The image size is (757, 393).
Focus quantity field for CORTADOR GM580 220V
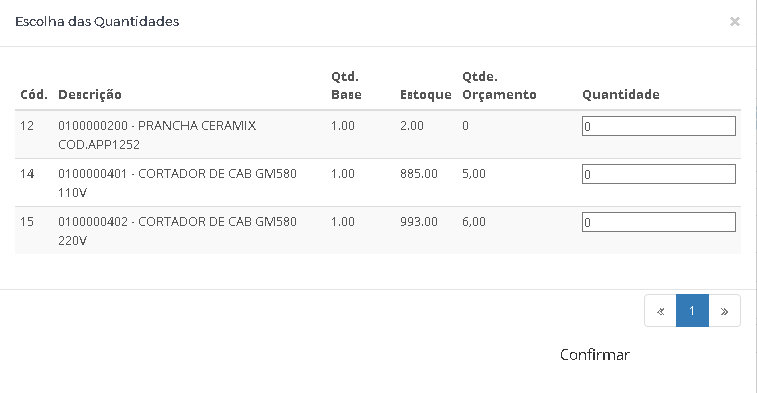[659, 222]
